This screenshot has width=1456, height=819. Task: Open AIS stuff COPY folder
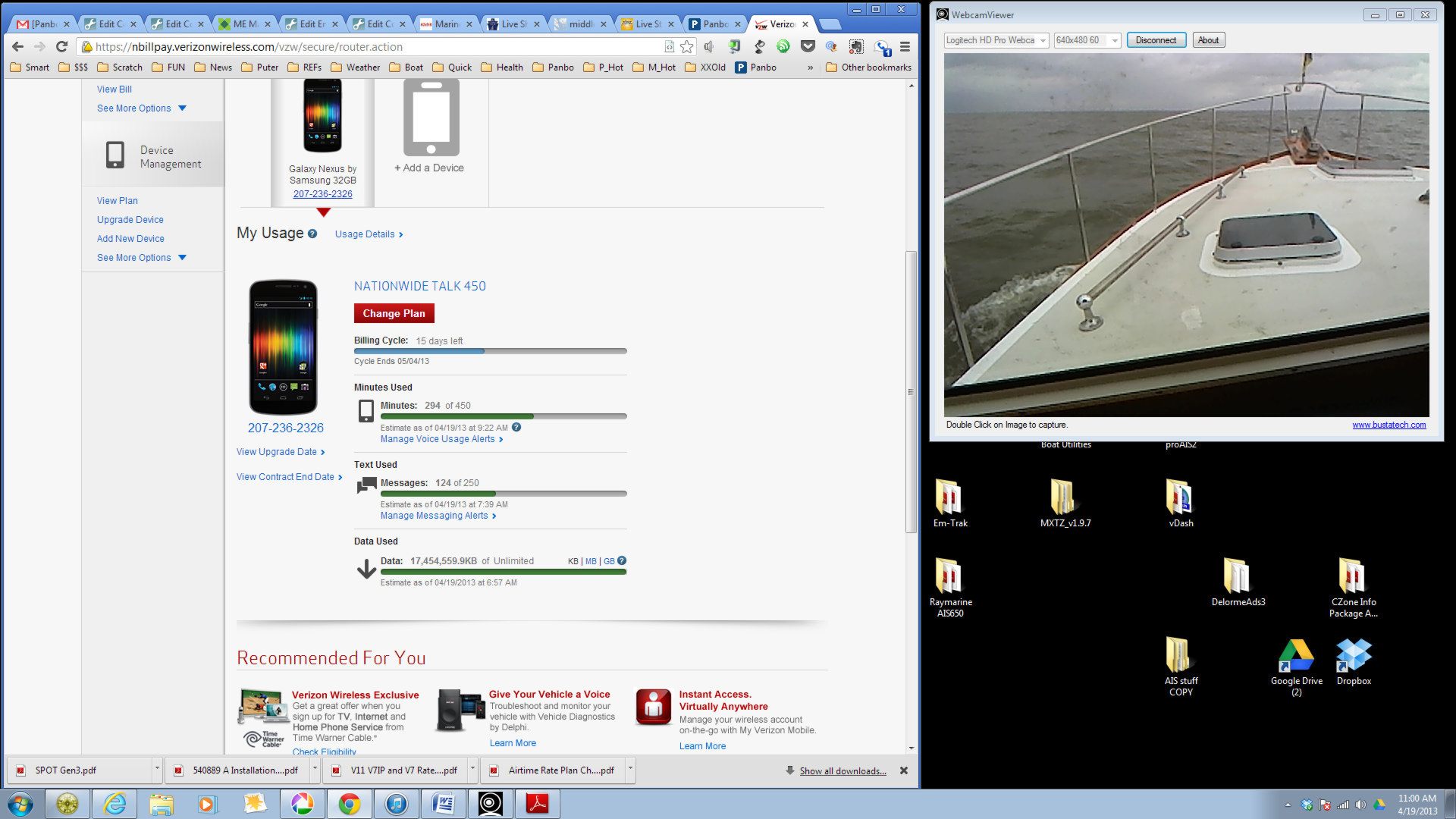(x=1181, y=666)
